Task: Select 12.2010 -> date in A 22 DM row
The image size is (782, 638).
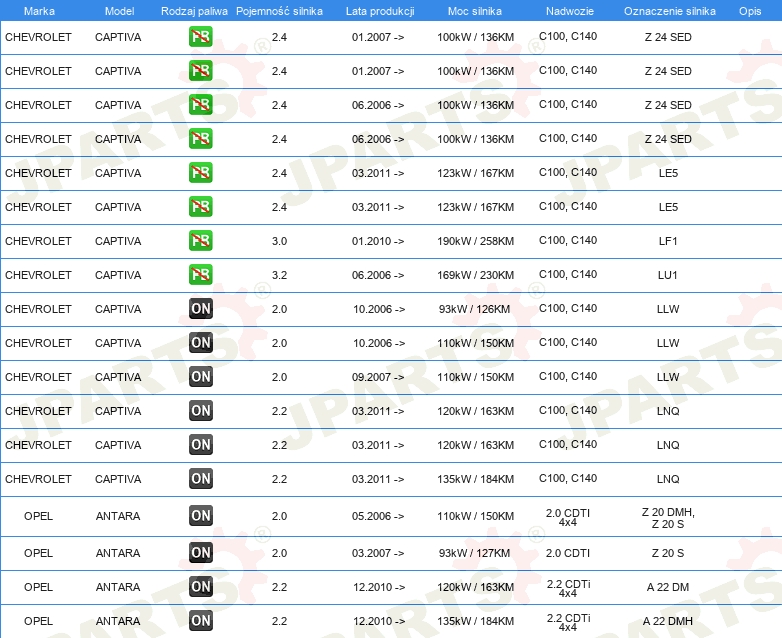Action: click(379, 587)
